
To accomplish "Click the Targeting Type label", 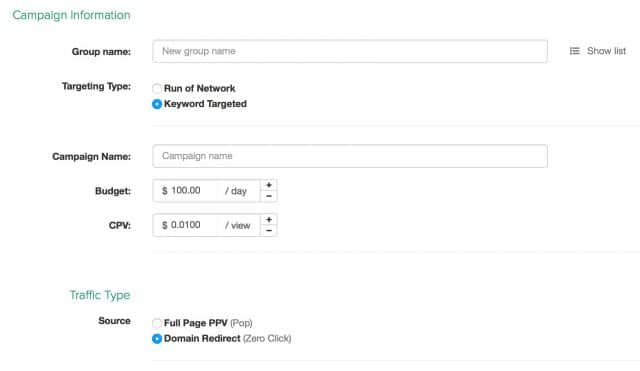I will point(96,87).
